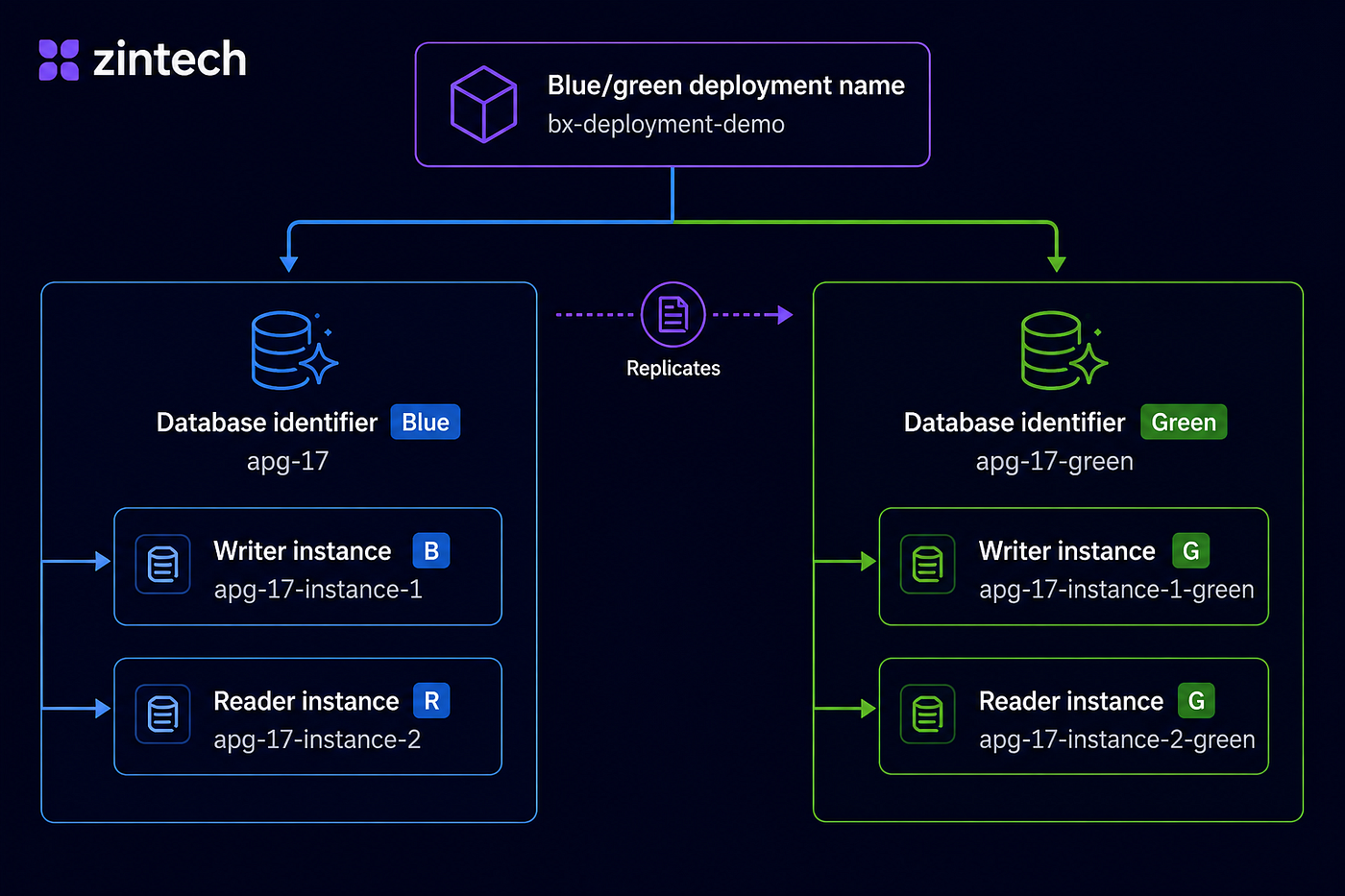The width and height of the screenshot is (1345, 896).
Task: Click the green database cluster icon
Action: coord(1064,350)
